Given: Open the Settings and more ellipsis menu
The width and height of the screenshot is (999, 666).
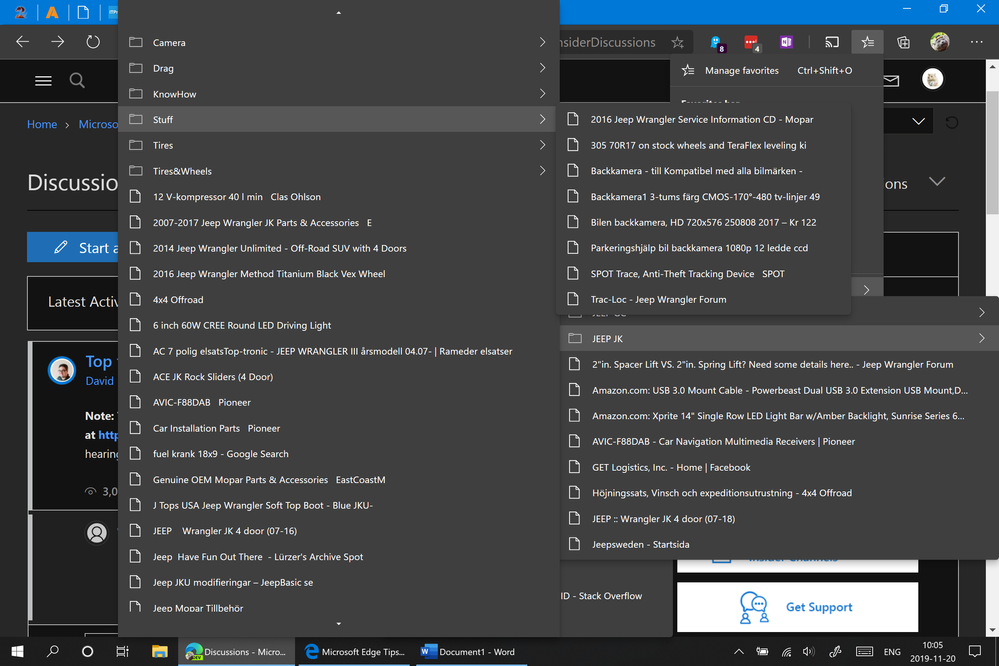Looking at the screenshot, I should point(976,42).
